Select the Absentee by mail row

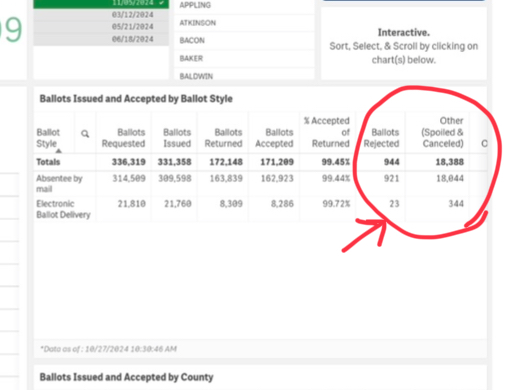pyautogui.click(x=260, y=183)
